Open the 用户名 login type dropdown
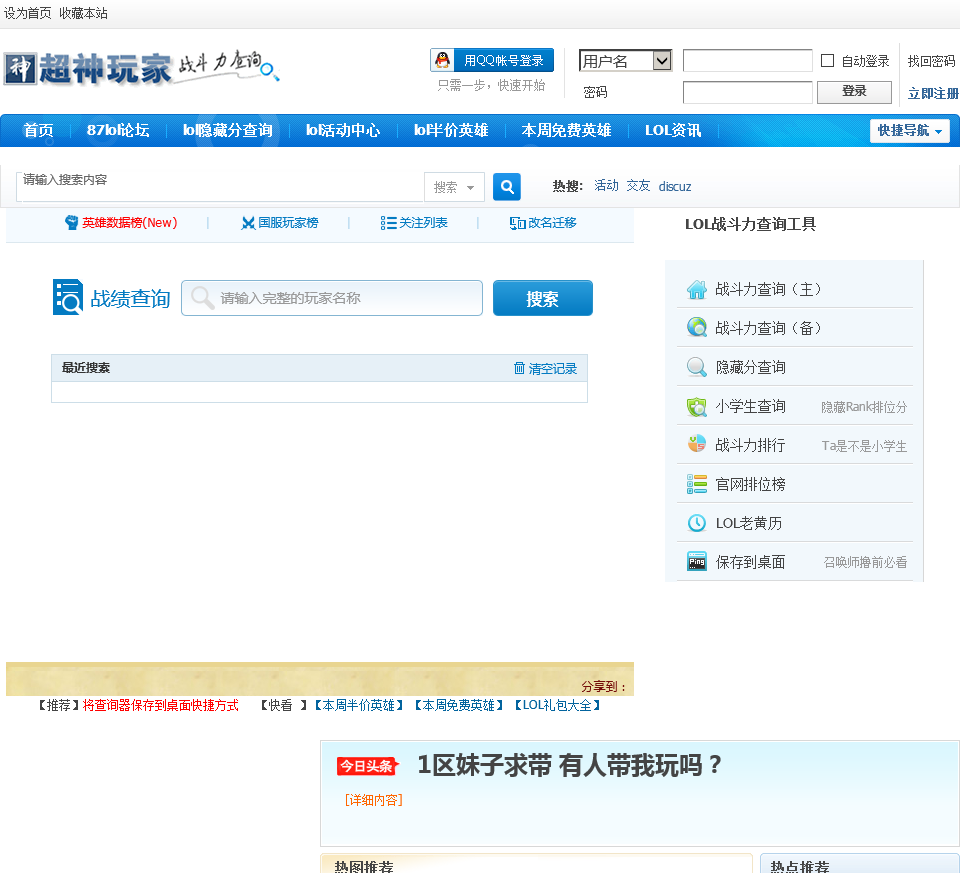Image resolution: width=960 pixels, height=873 pixels. pos(625,61)
